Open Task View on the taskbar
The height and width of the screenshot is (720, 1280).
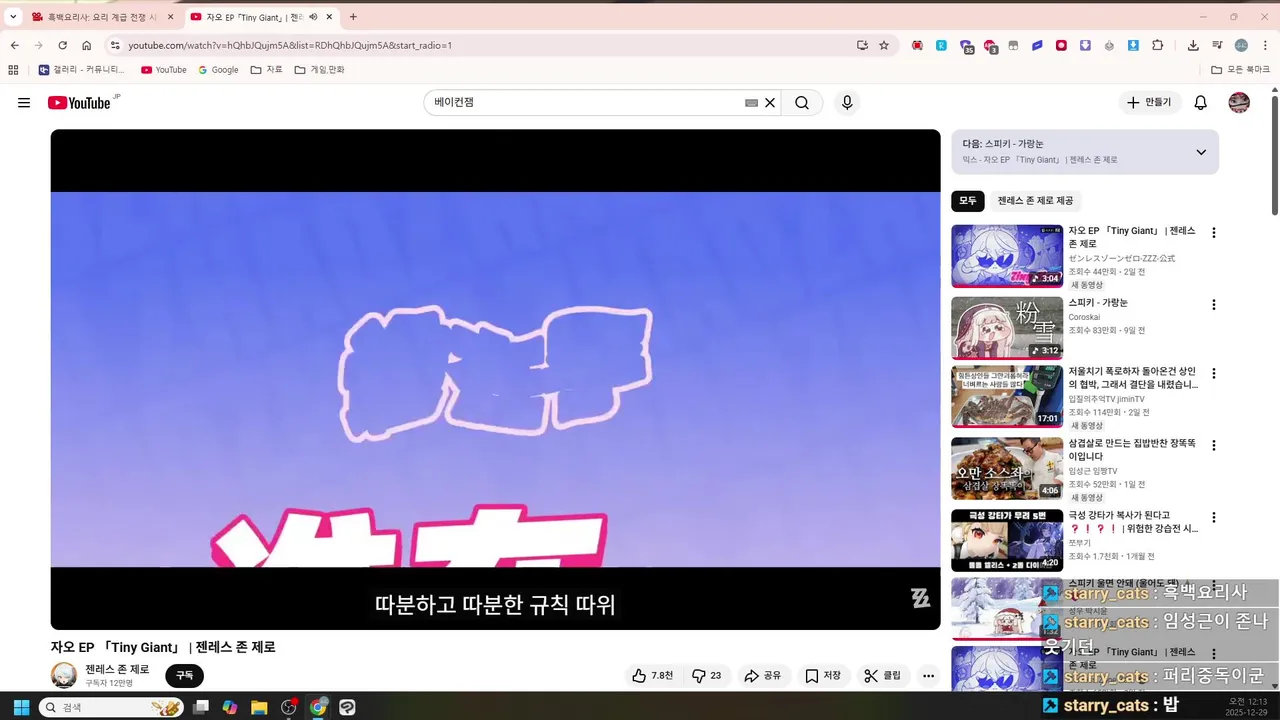[x=201, y=707]
